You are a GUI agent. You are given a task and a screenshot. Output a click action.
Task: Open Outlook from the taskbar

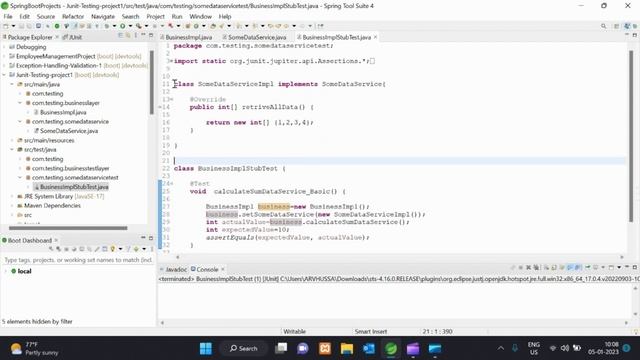coord(369,349)
